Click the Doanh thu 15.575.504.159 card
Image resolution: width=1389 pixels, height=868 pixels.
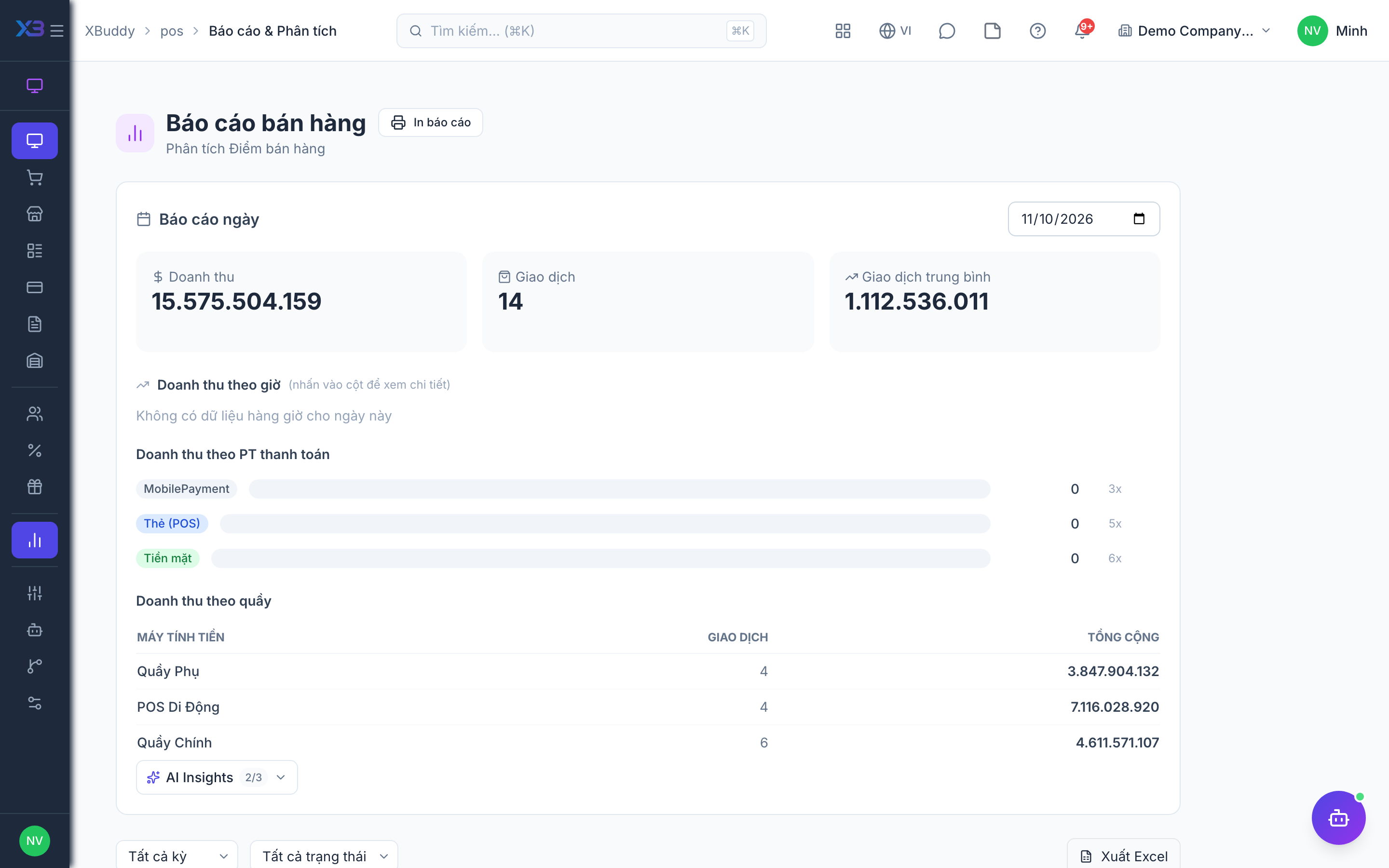coord(301,302)
